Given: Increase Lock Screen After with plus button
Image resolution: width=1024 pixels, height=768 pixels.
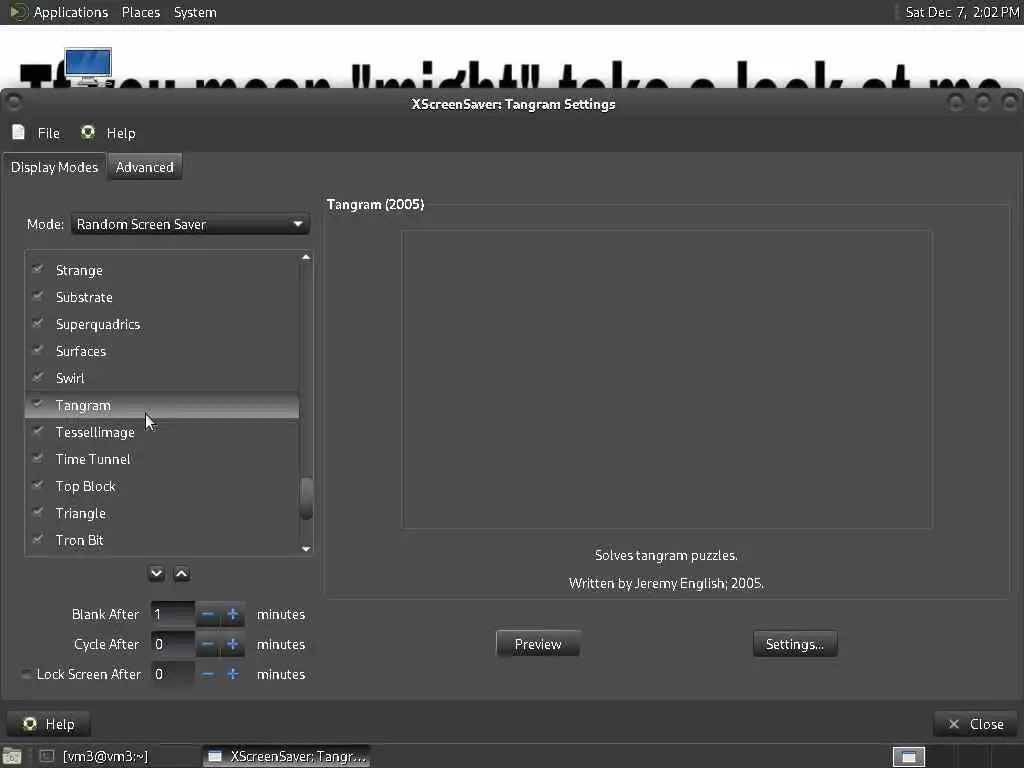Looking at the screenshot, I should (232, 674).
